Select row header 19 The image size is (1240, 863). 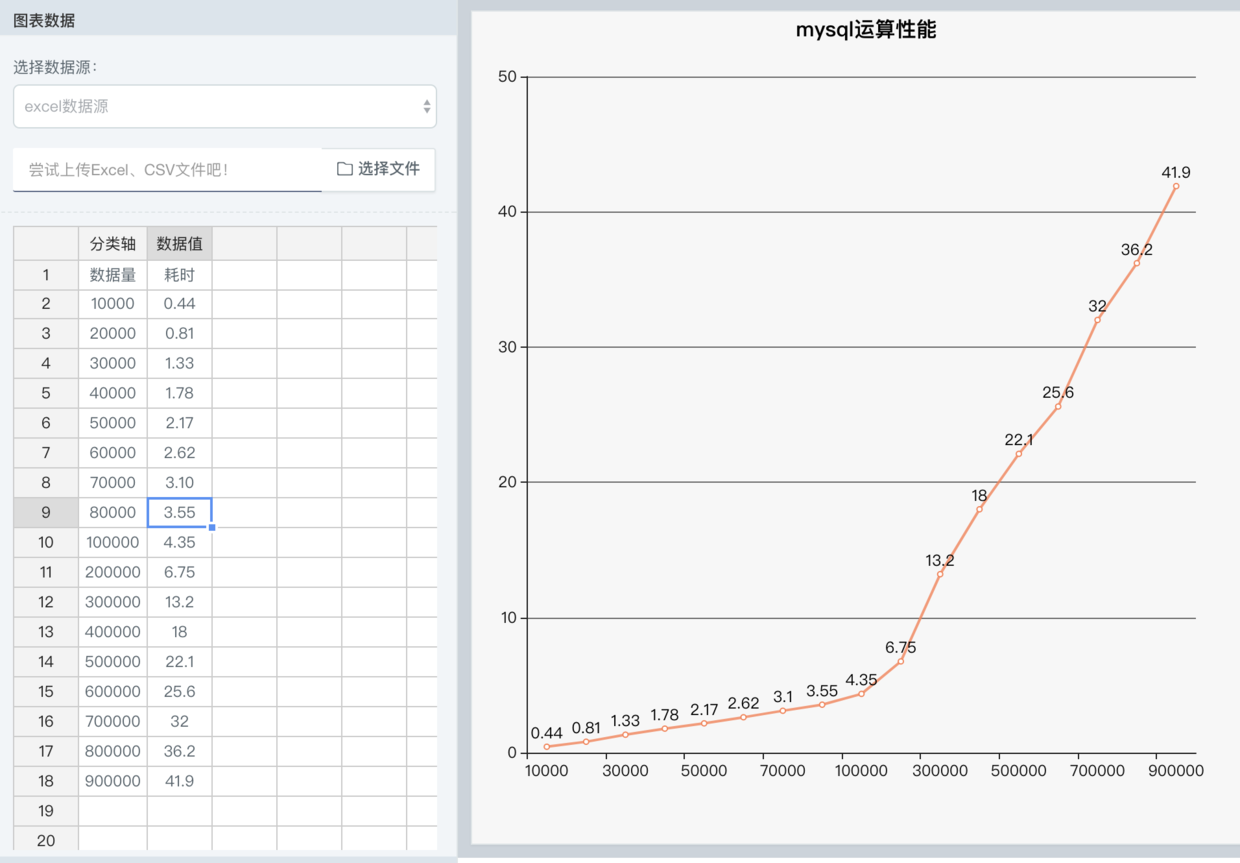coord(46,810)
